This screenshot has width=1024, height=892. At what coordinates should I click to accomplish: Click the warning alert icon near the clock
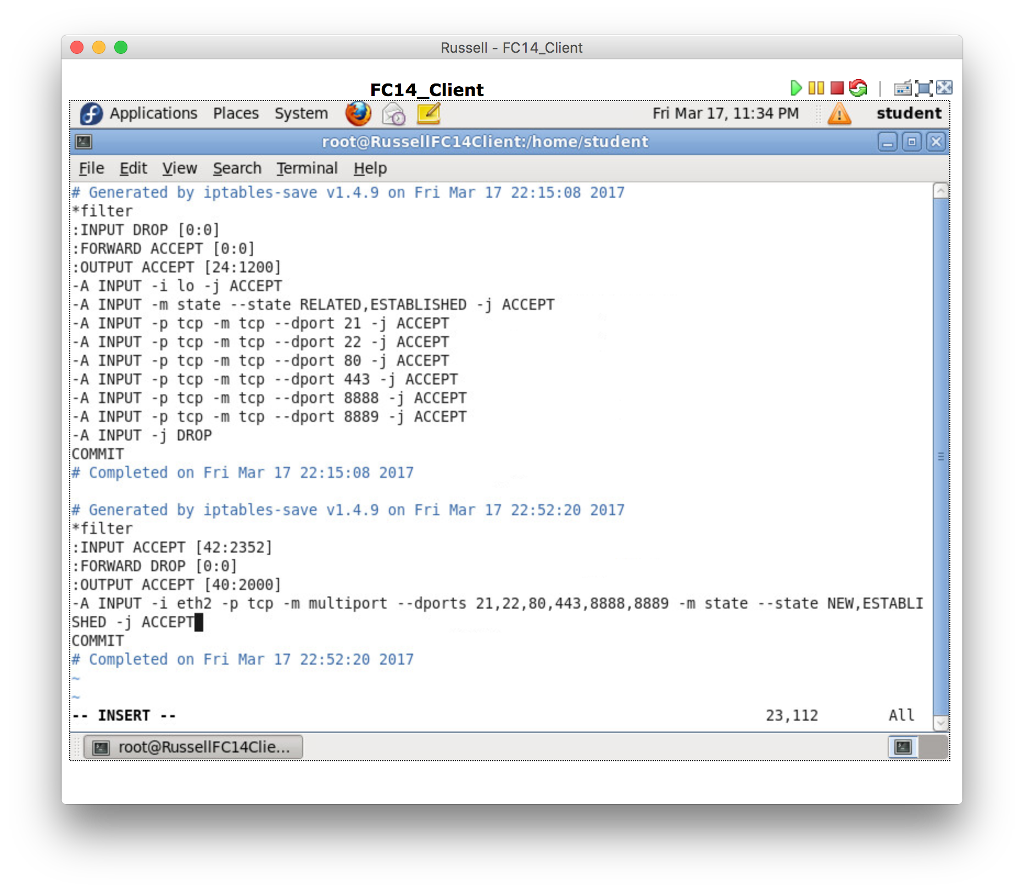click(839, 113)
